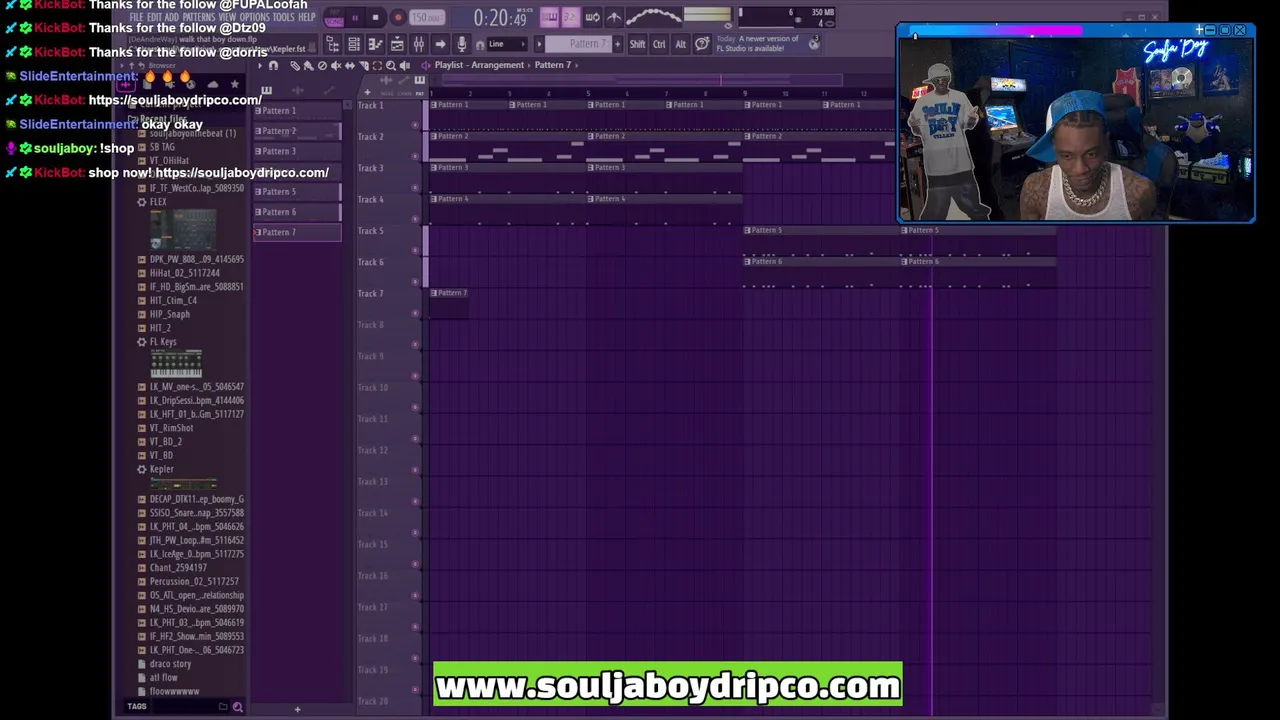Click the microphone audio recording icon
This screenshot has width=1280, height=720.
pyautogui.click(x=461, y=44)
